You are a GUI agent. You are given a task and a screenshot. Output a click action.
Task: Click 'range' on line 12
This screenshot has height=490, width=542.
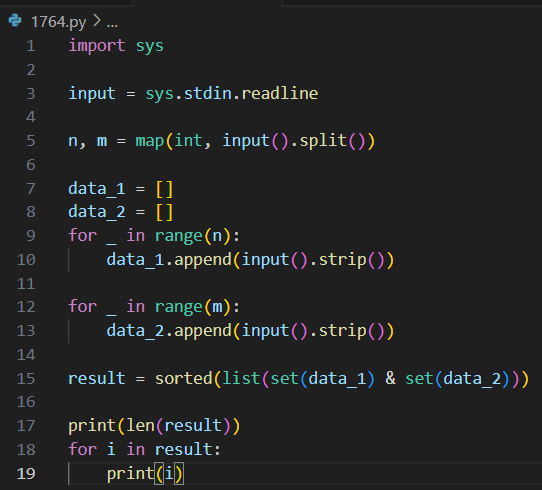179,308
